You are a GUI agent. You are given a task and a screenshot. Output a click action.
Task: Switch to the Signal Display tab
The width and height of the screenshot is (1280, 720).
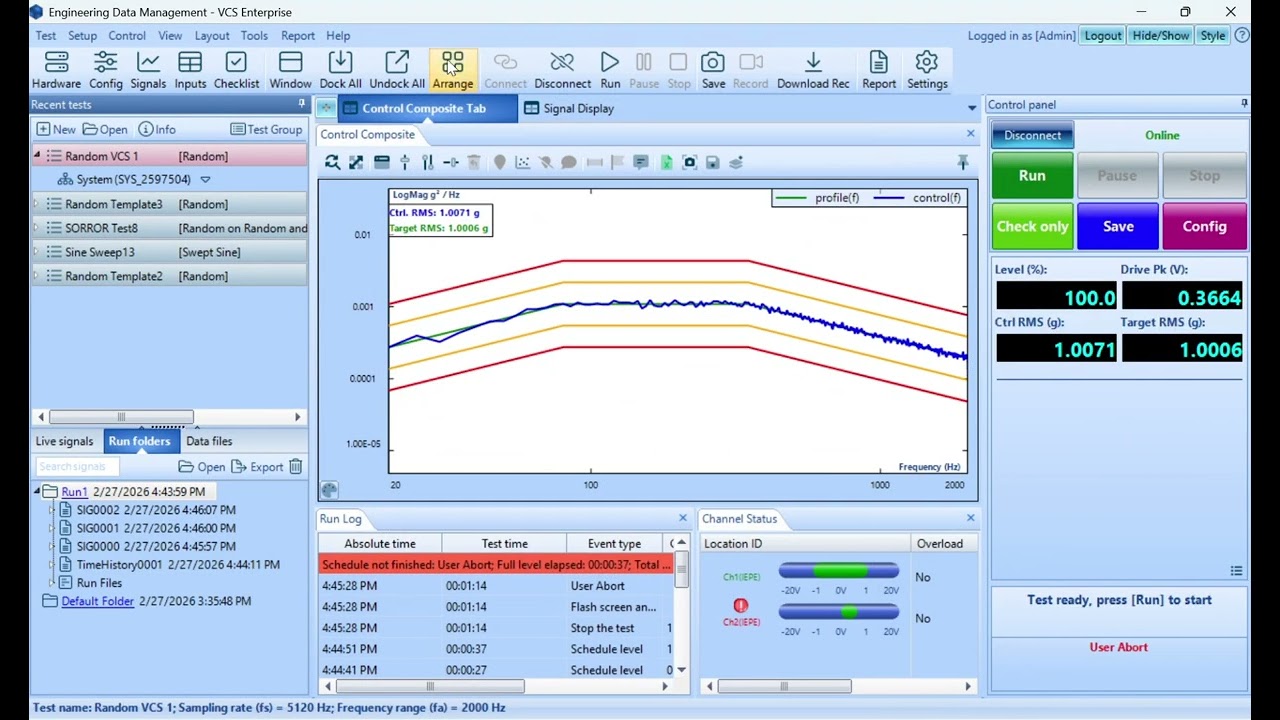[568, 108]
